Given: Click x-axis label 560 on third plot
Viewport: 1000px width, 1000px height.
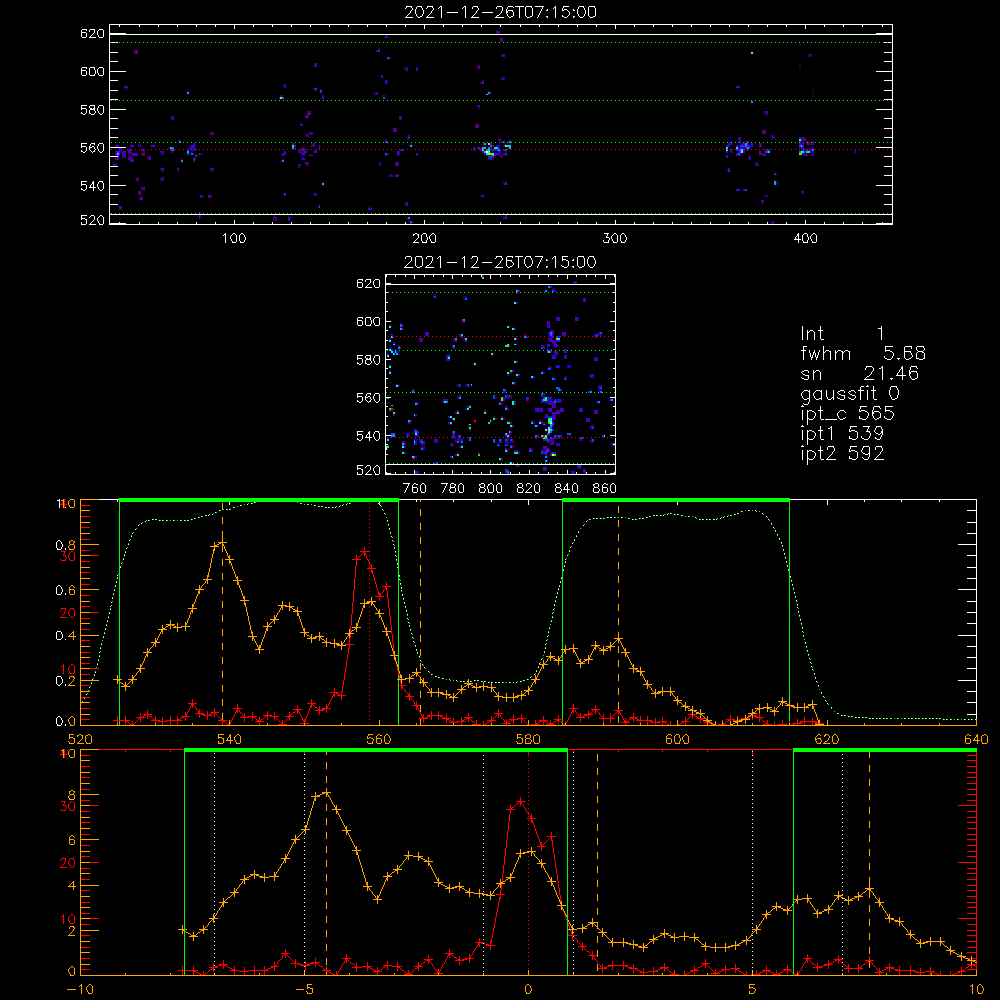Looking at the screenshot, I should coord(378,739).
